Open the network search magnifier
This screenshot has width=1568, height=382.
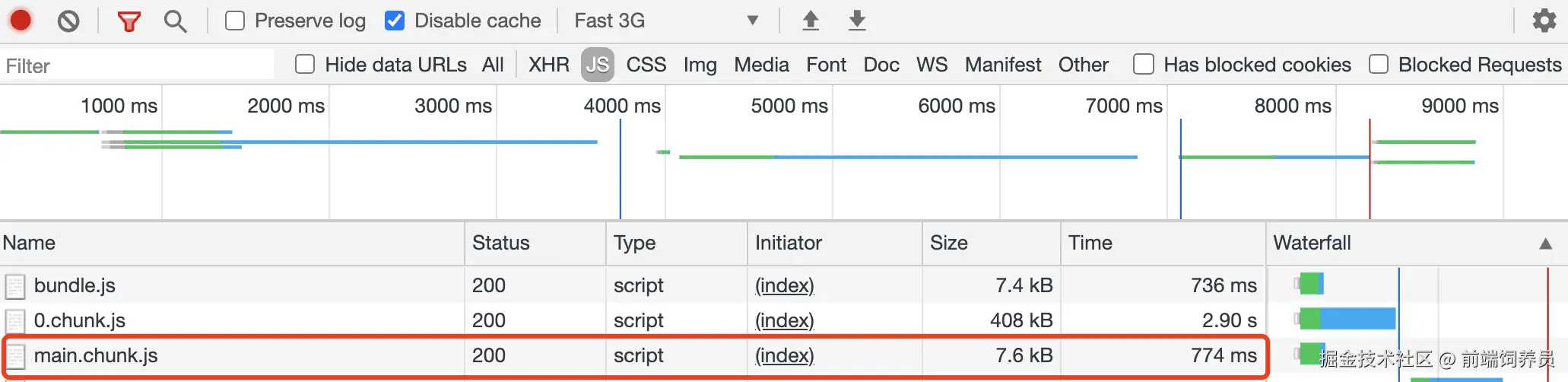[x=175, y=21]
